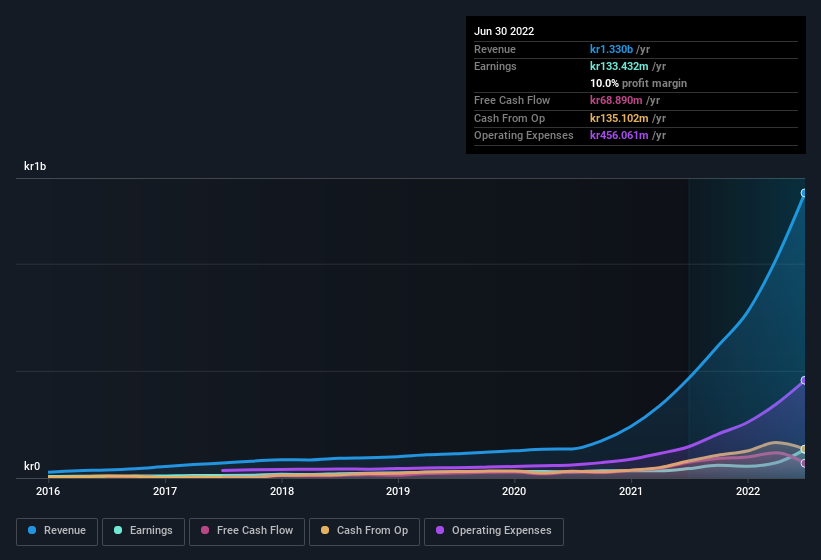The height and width of the screenshot is (560, 821).
Task: Click the Operating Expenses data point marker
Action: [x=804, y=380]
